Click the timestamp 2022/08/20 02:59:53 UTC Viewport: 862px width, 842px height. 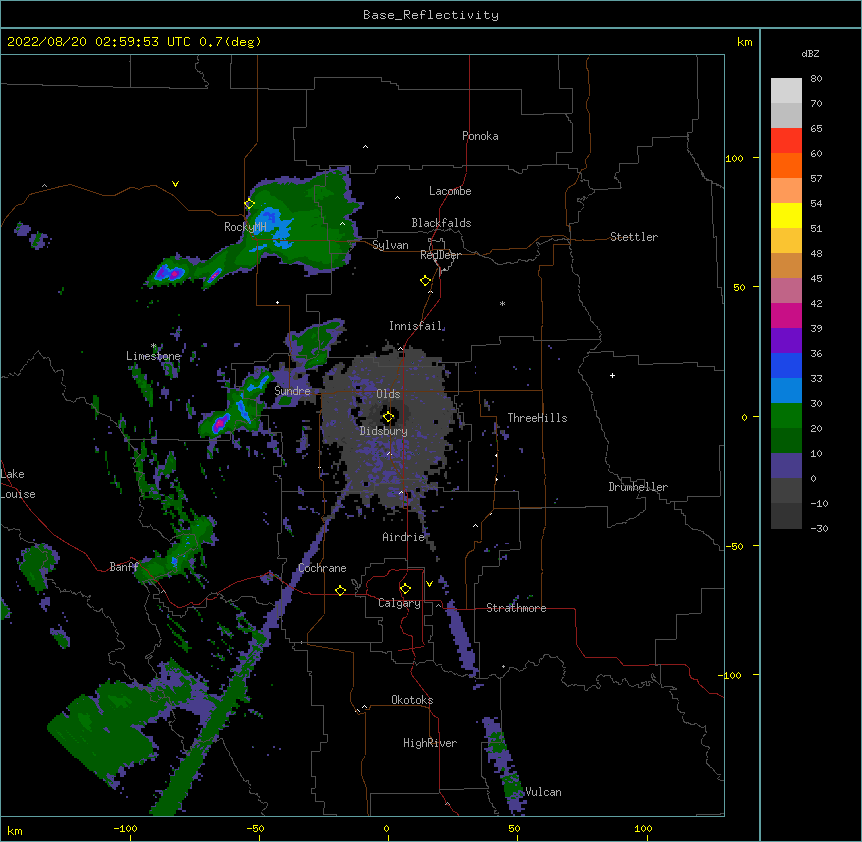(x=99, y=42)
